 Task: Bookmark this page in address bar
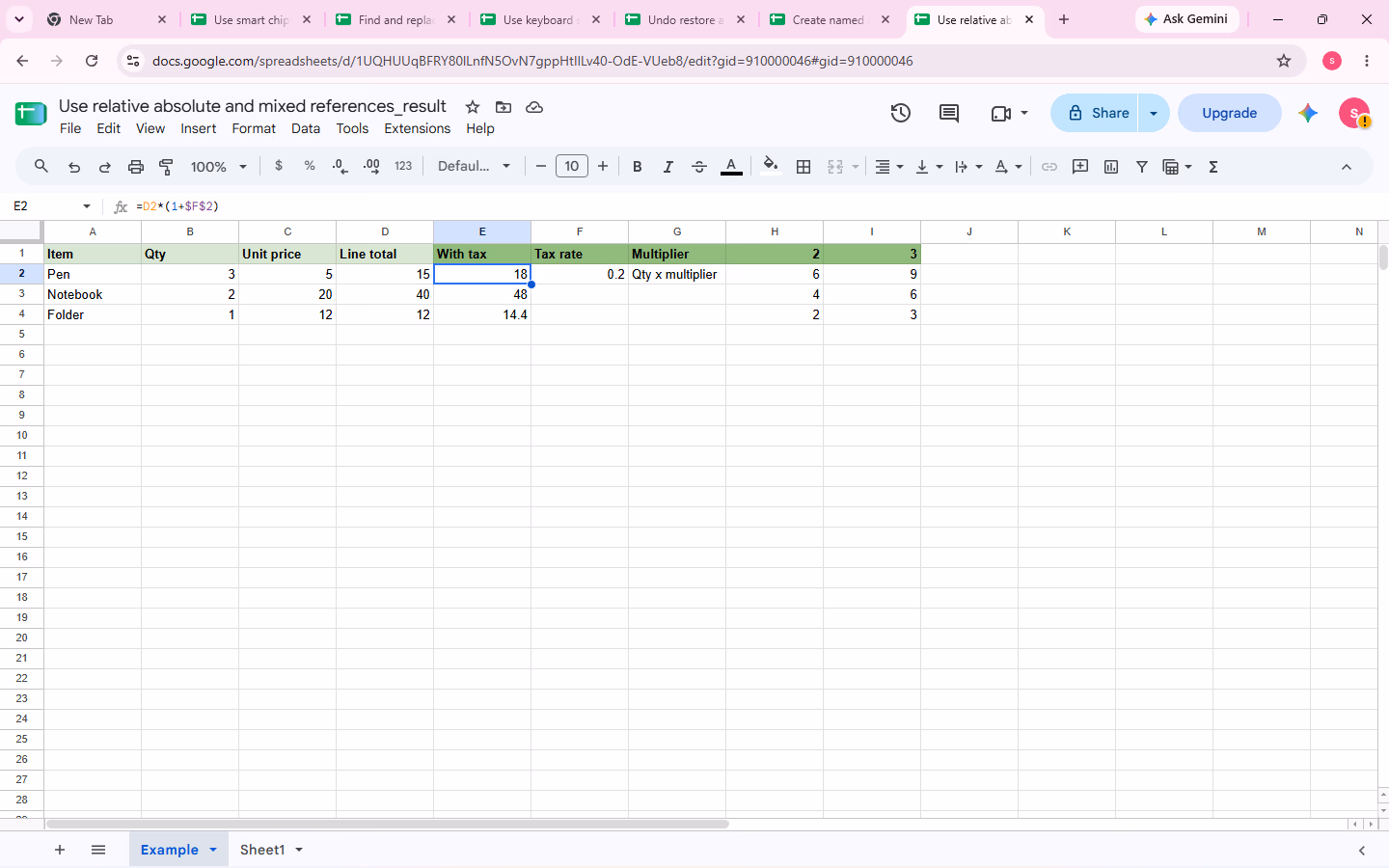(x=1284, y=61)
